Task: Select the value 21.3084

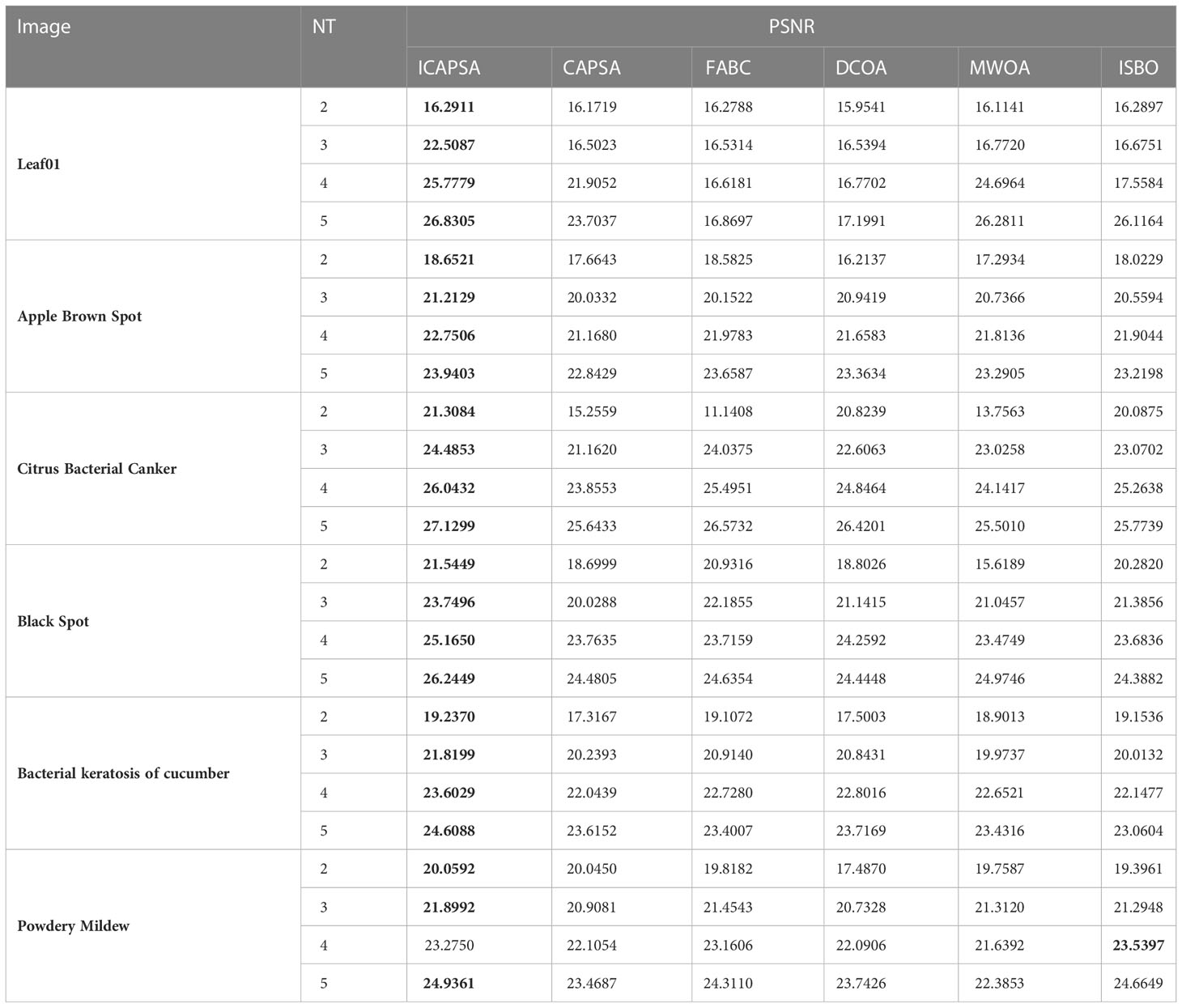Action: coord(449,412)
